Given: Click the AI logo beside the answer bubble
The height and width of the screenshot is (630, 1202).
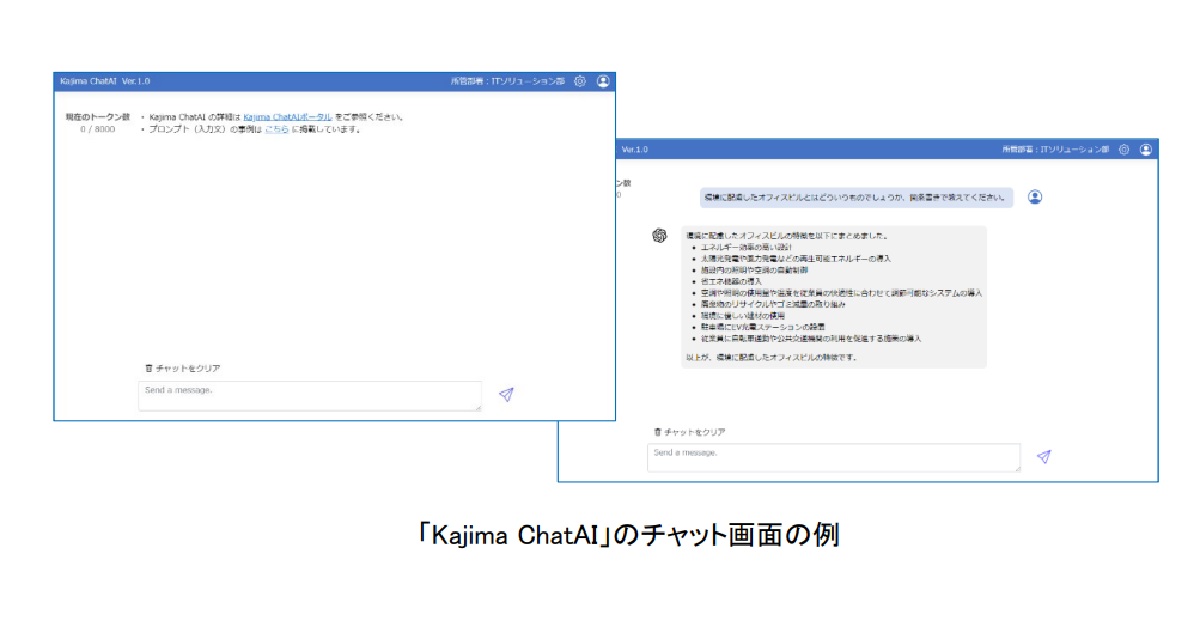Looking at the screenshot, I should (x=659, y=235).
